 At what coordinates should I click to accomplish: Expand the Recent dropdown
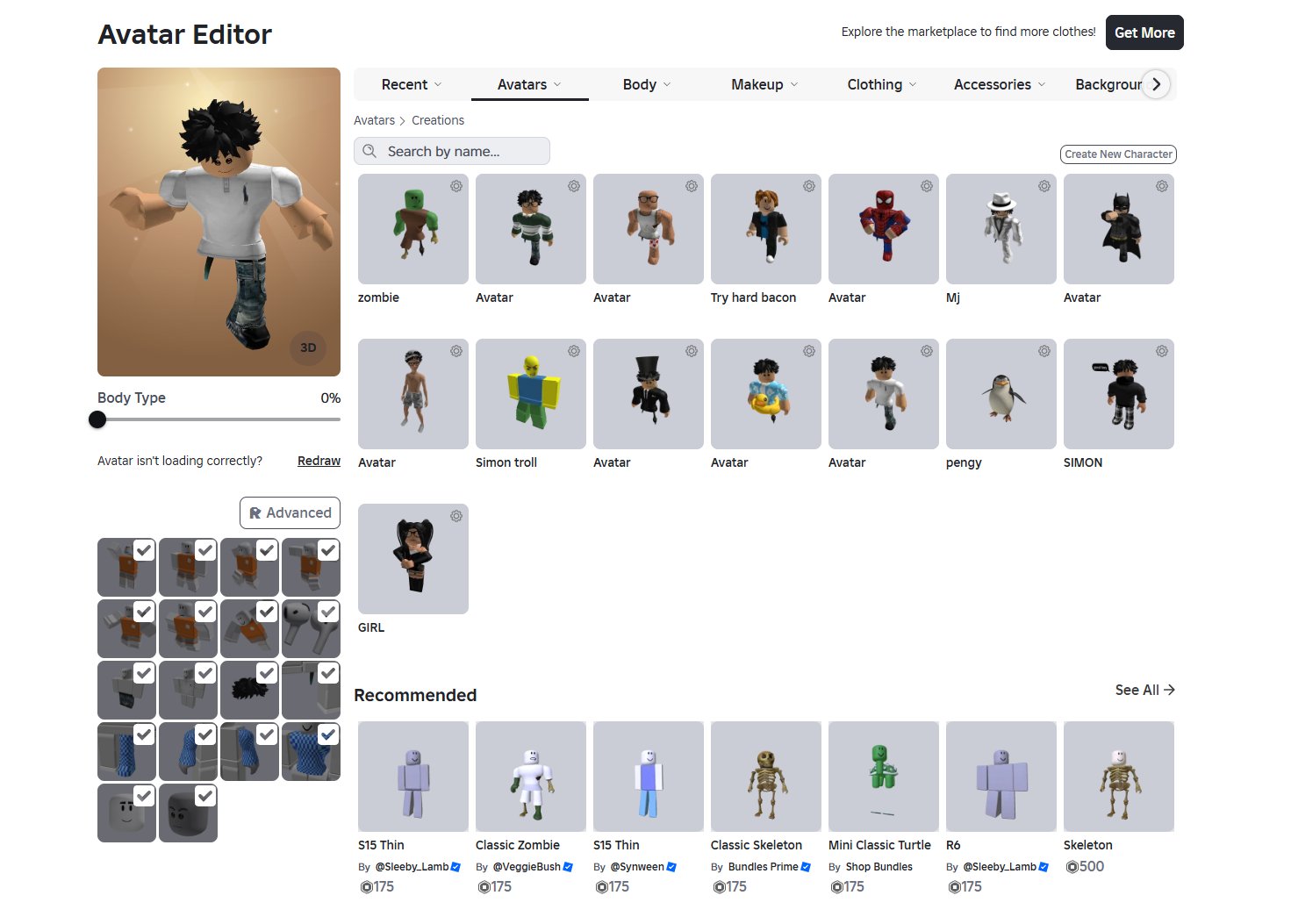tap(412, 84)
